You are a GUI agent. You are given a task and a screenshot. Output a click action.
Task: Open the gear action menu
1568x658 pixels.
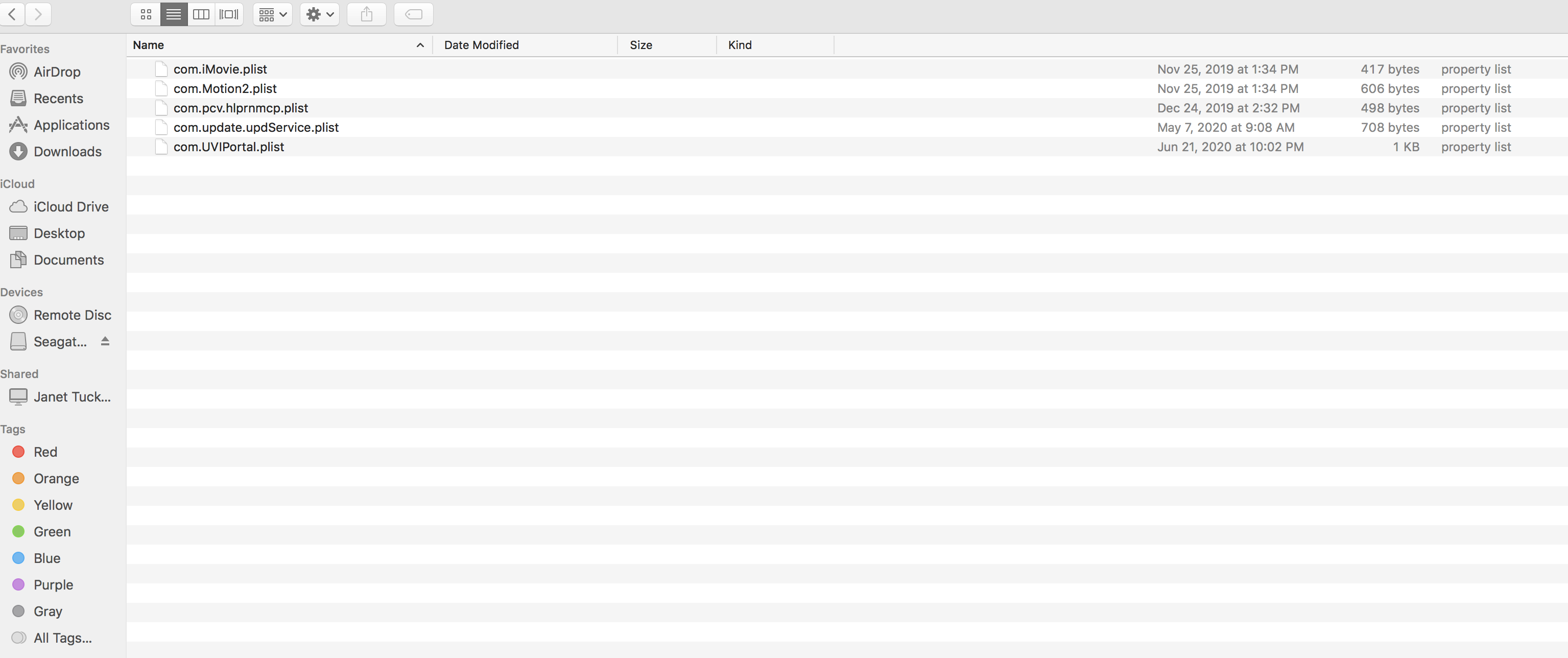pyautogui.click(x=320, y=14)
